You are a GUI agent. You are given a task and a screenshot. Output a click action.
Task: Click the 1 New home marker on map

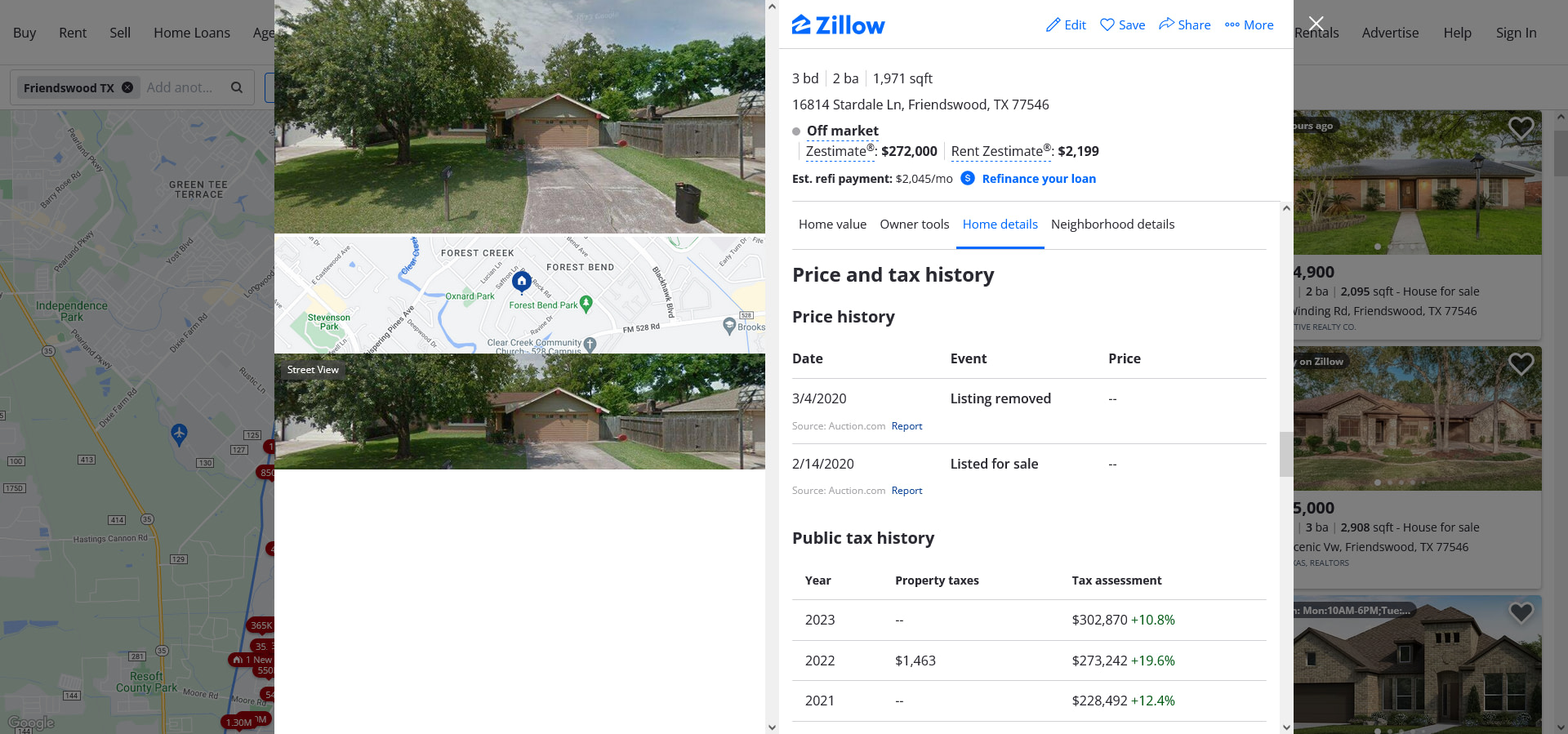(x=252, y=660)
